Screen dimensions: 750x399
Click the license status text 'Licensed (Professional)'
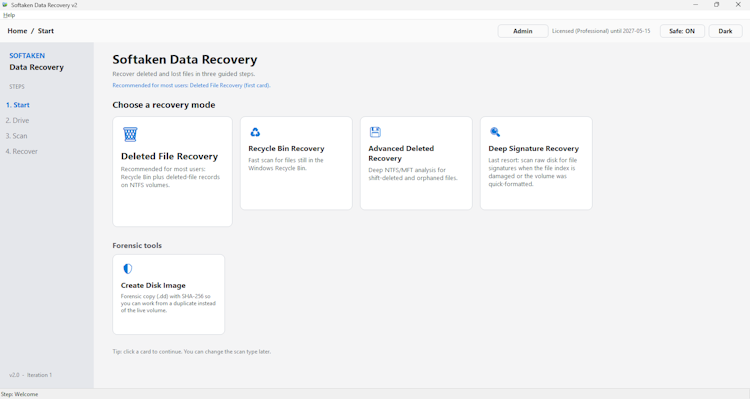tap(601, 31)
